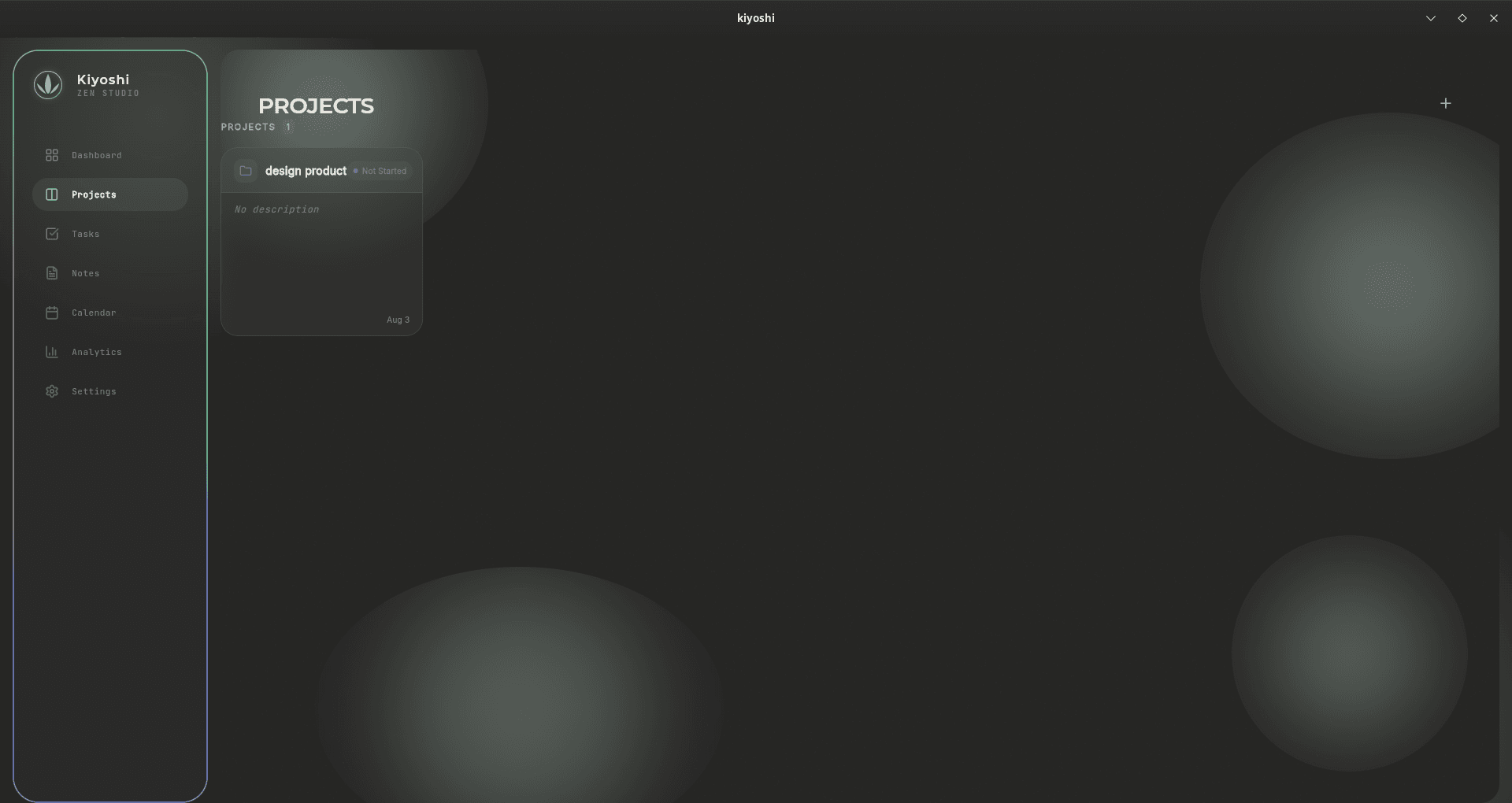Screen dimensions: 1512x803
Task: Click the ZEN STUDIO subtitle
Action: 108,93
